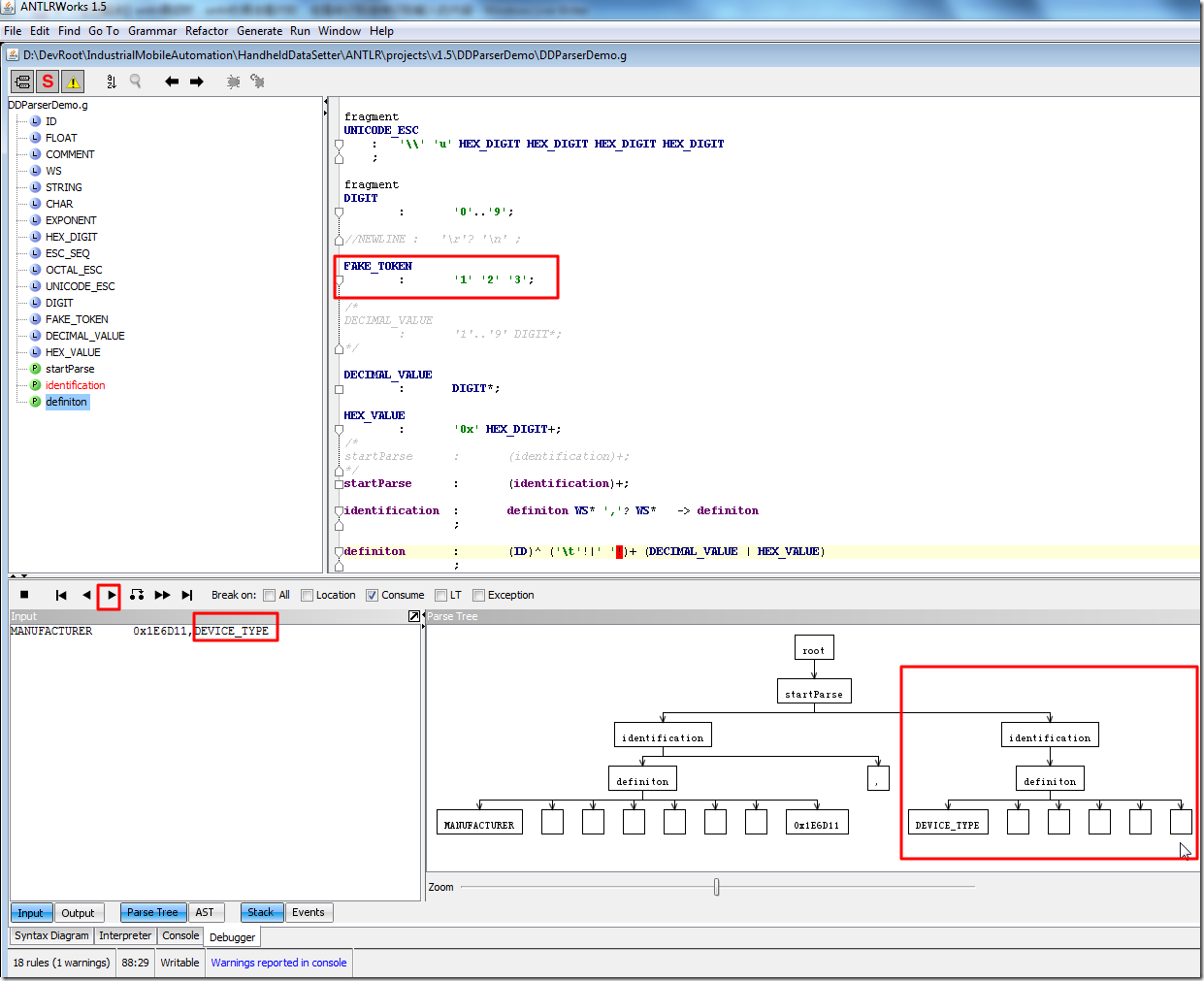Viewport: 1204px width, 981px height.
Task: Show the AST view
Action: click(204, 912)
